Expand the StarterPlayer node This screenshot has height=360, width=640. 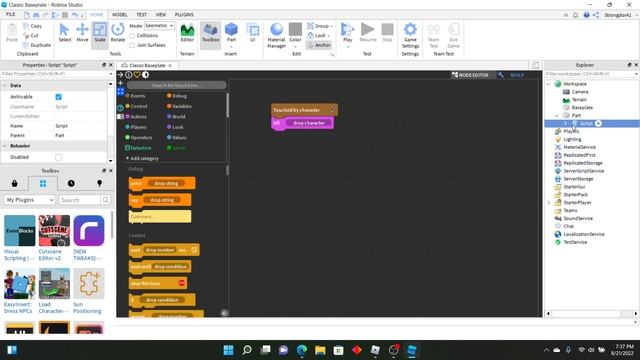[x=548, y=202]
